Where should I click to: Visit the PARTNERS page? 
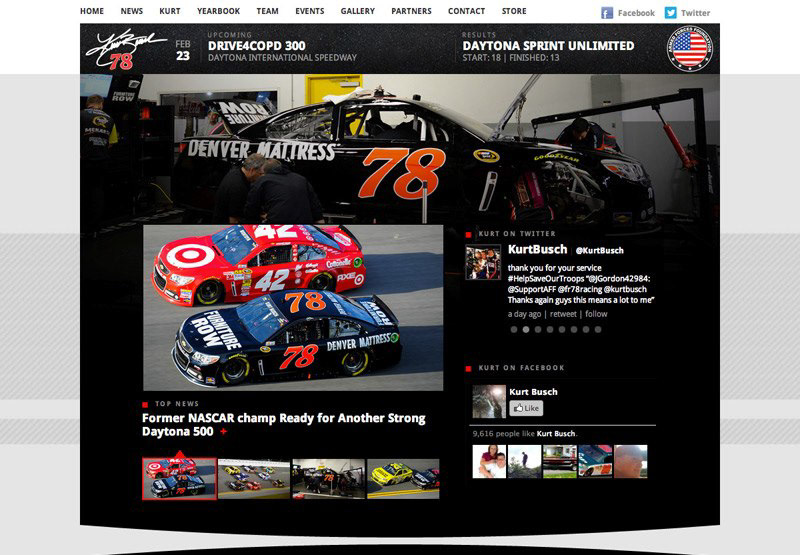[411, 11]
